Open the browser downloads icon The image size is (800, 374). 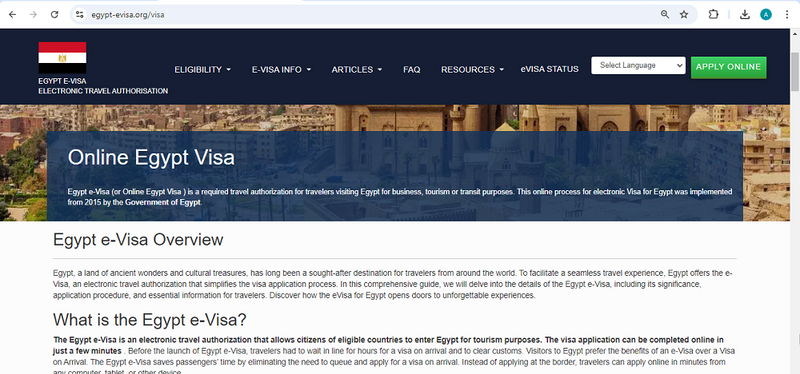(x=745, y=15)
